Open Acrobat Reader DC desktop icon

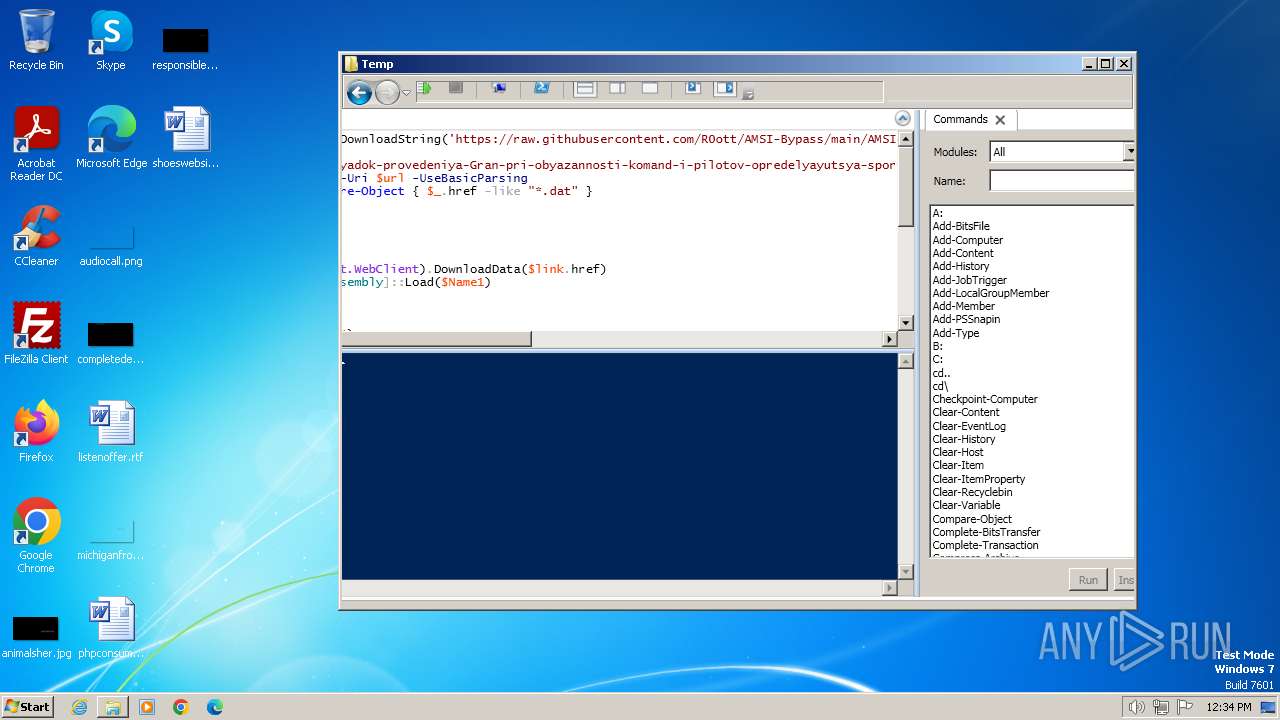[36, 144]
